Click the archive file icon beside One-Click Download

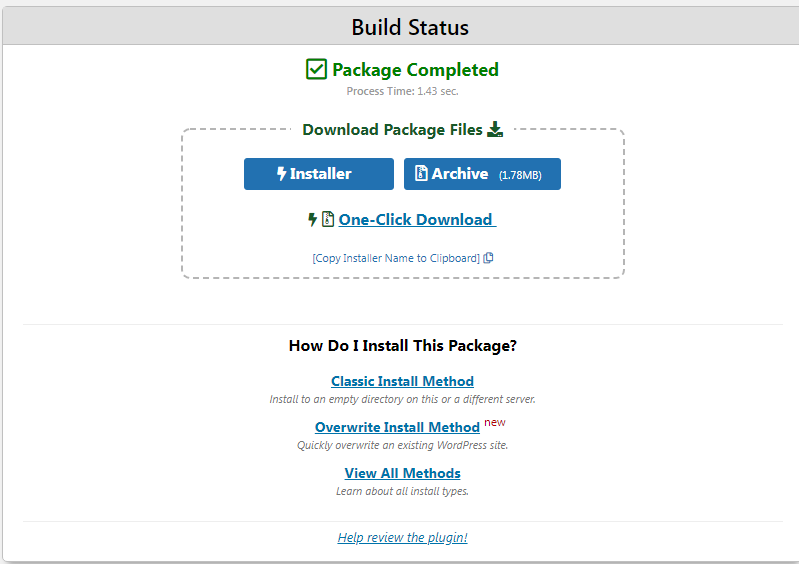(328, 219)
